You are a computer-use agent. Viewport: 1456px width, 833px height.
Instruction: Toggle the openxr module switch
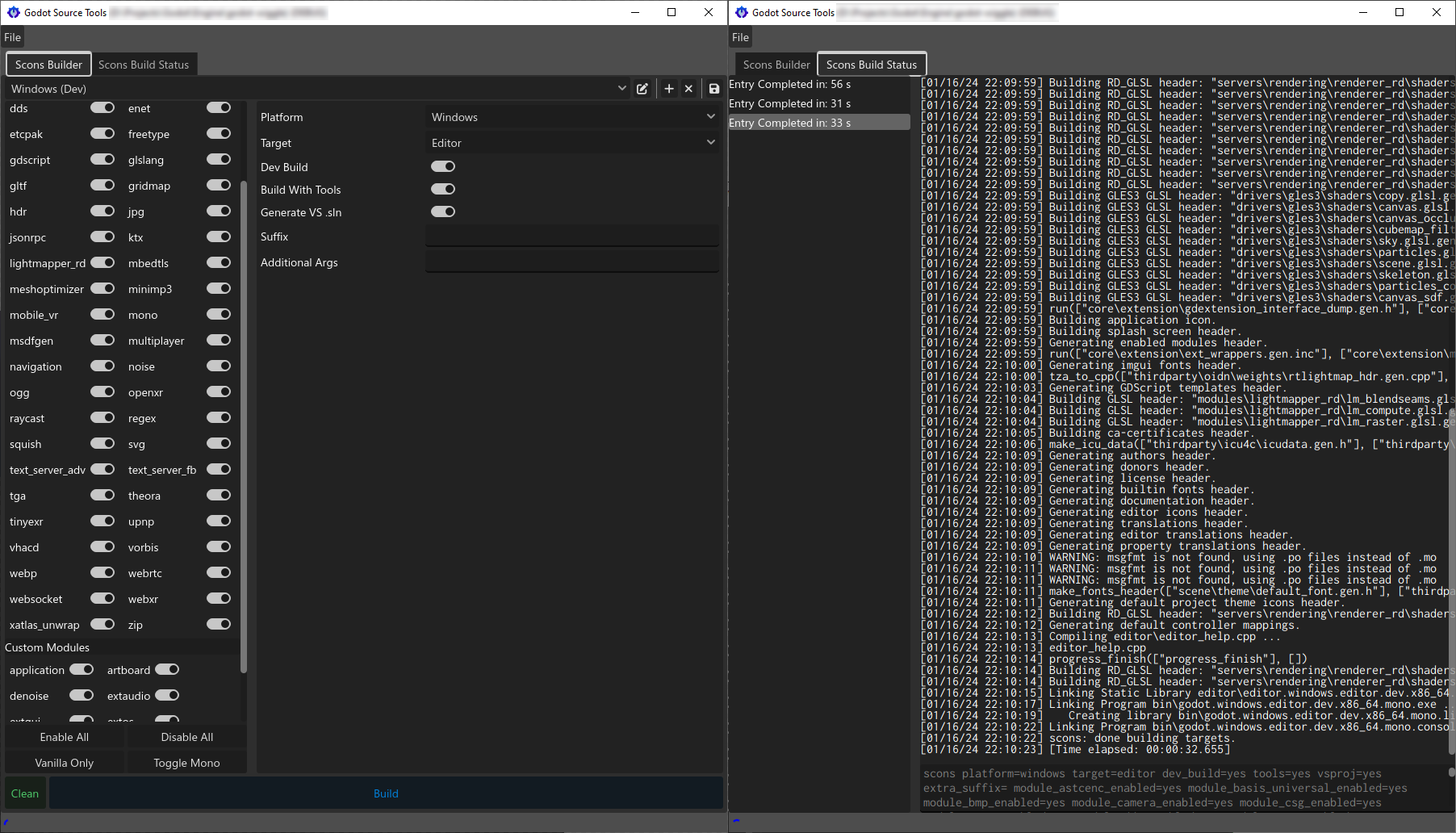(219, 391)
